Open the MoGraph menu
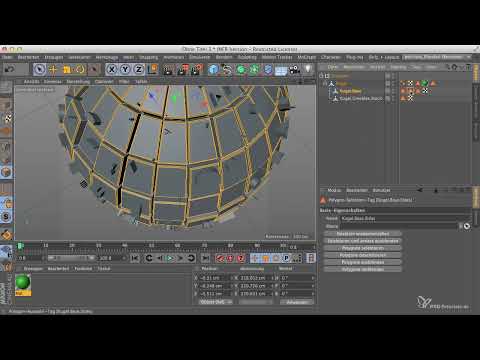The image size is (480, 360). pos(306,57)
